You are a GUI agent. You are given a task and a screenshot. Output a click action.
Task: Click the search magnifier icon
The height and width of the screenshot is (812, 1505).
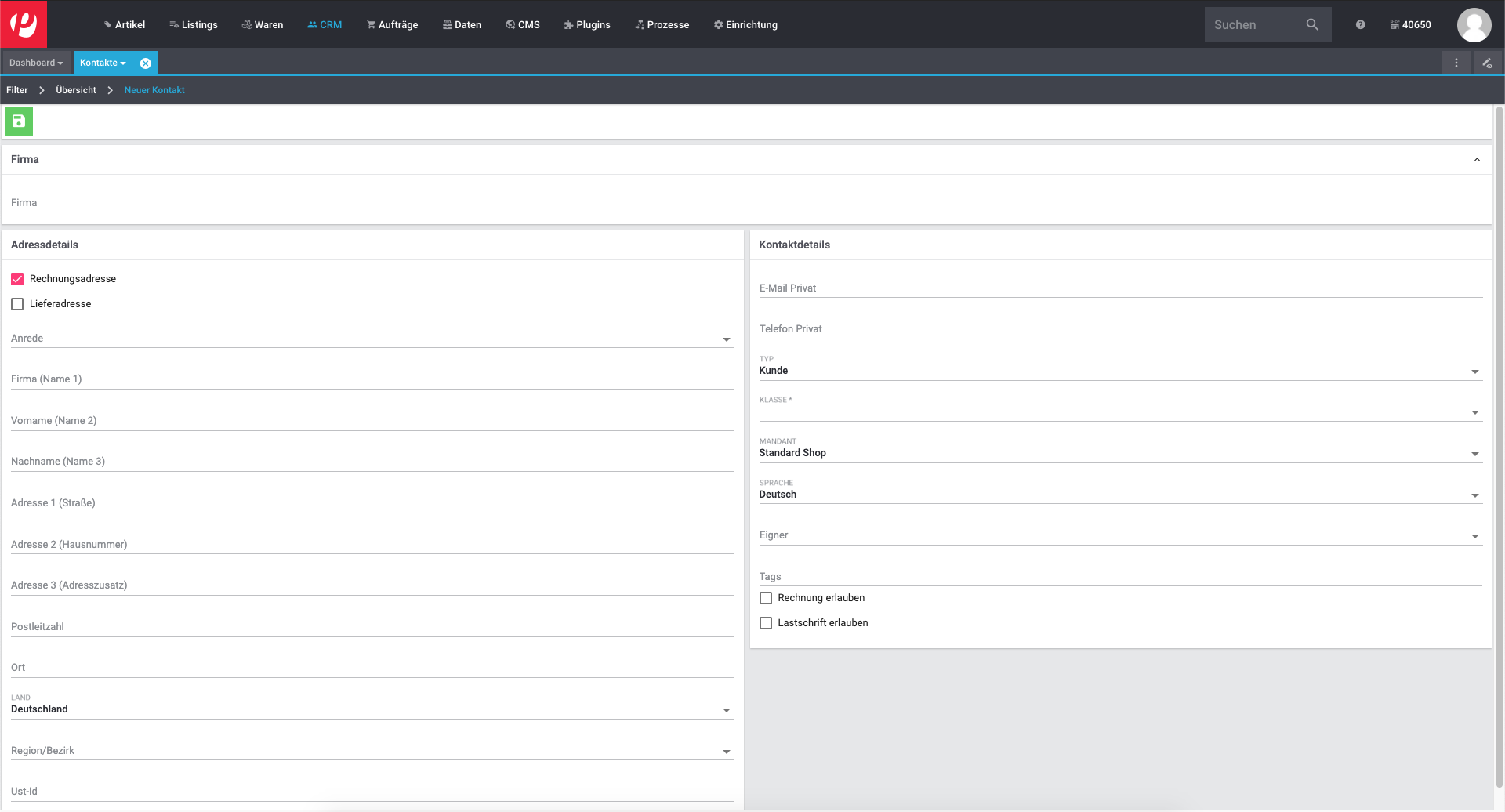click(1312, 25)
